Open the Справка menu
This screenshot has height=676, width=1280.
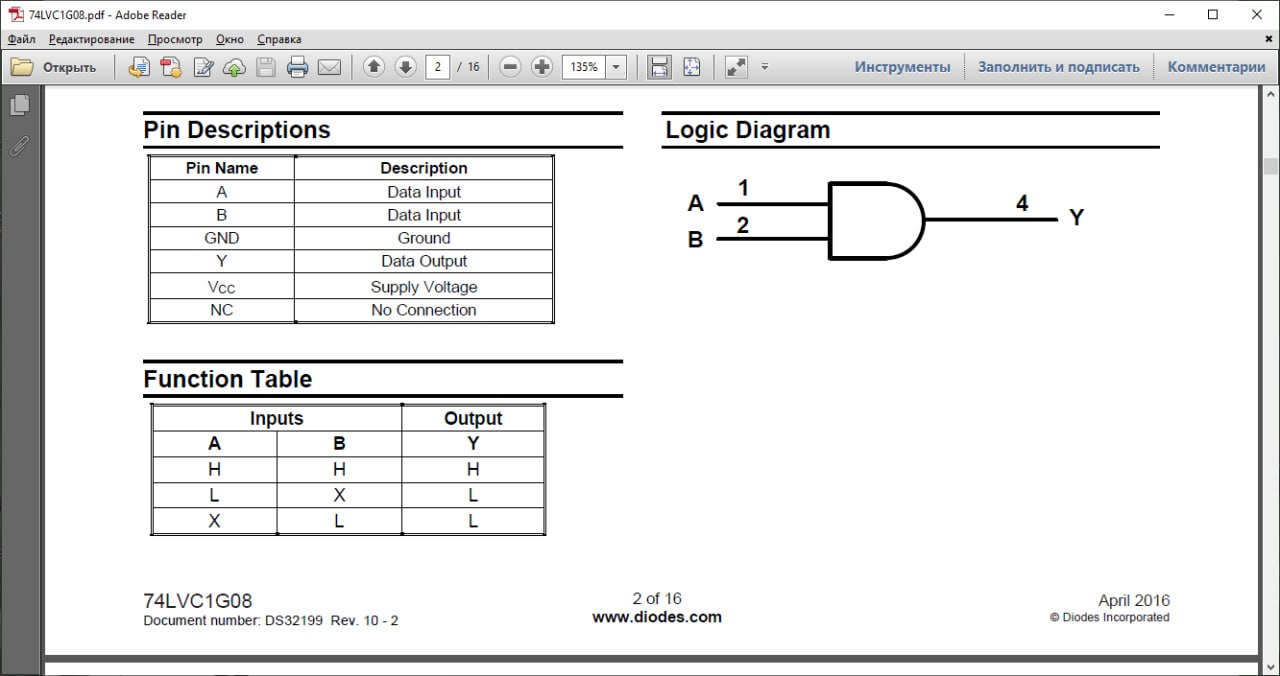coord(279,39)
